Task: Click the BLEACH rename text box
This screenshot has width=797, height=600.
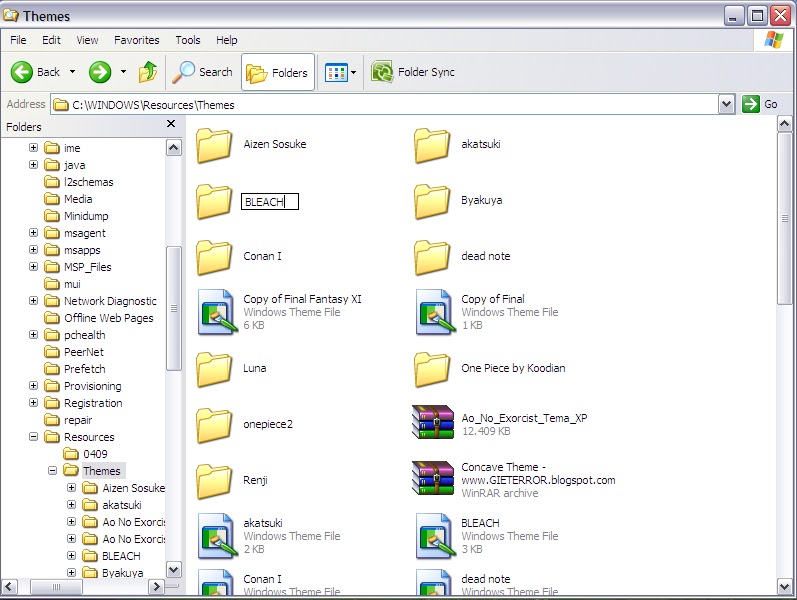Action: (x=270, y=202)
